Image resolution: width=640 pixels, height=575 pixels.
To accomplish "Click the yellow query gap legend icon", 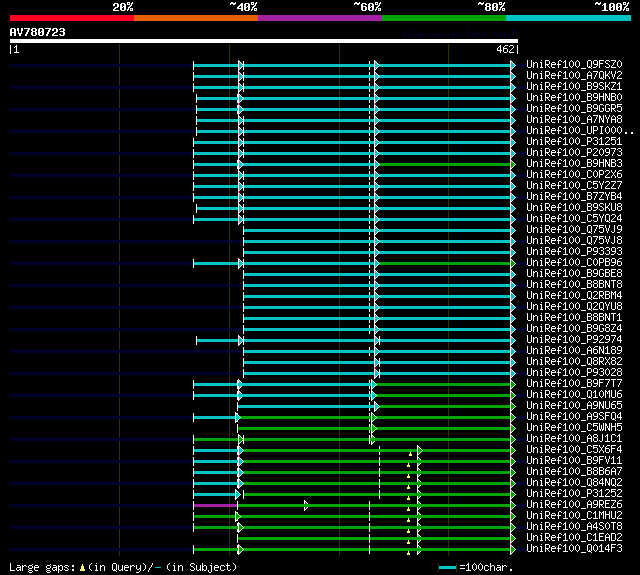I will (x=82, y=567).
